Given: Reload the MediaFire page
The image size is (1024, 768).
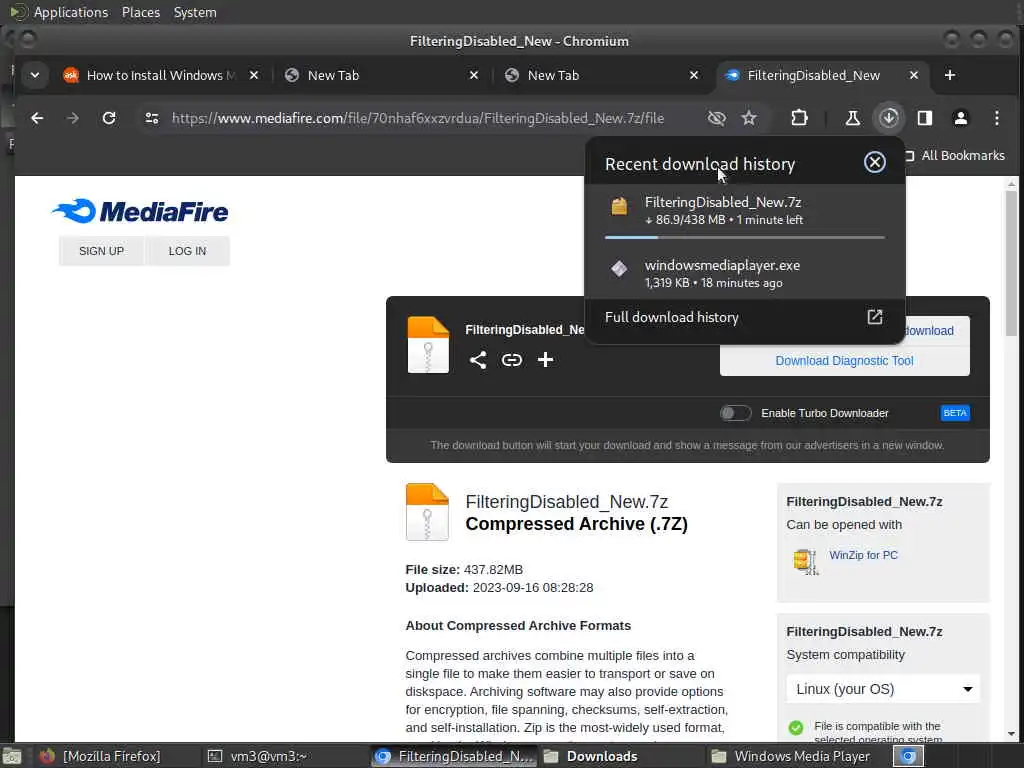Looking at the screenshot, I should pyautogui.click(x=109, y=118).
